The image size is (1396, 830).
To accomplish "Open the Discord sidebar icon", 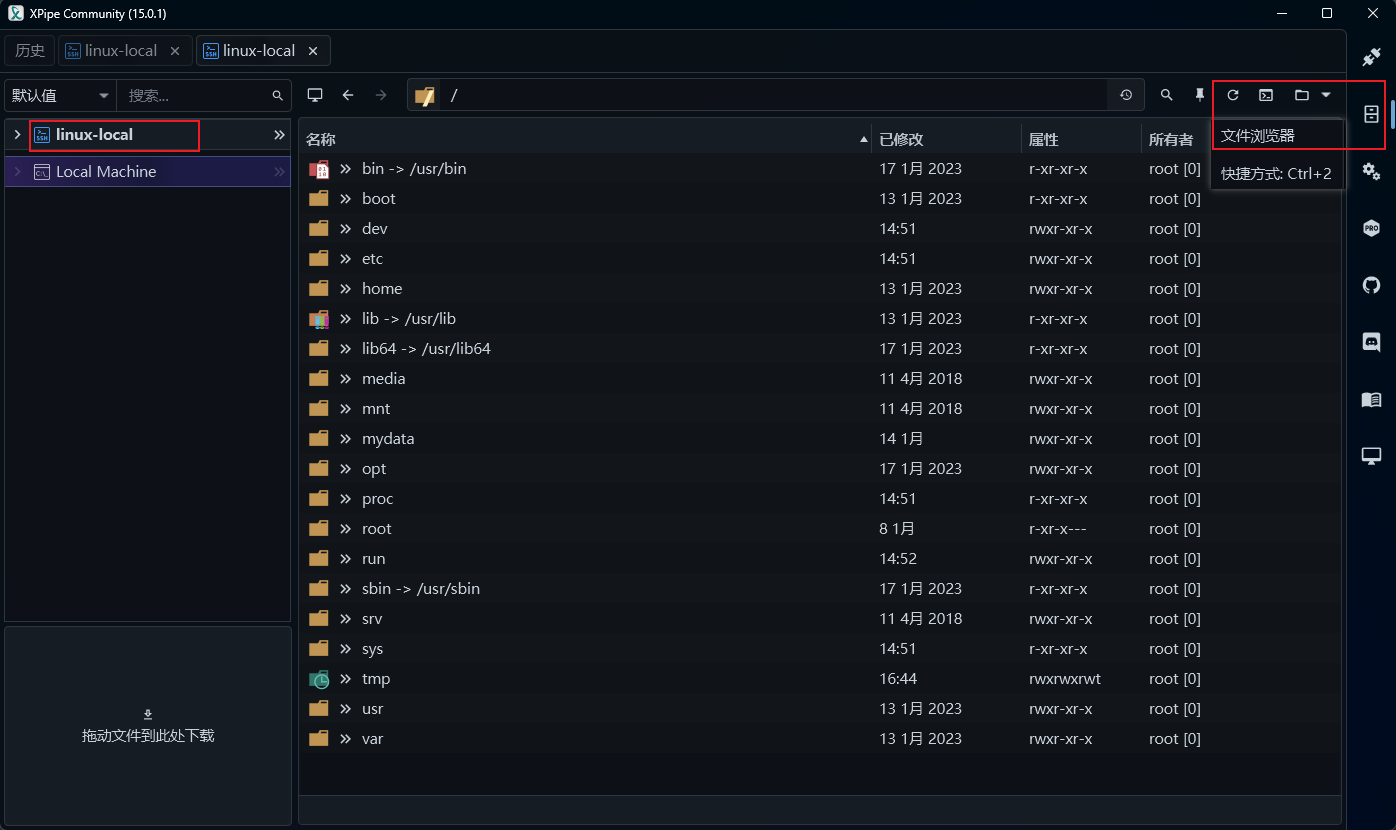I will pyautogui.click(x=1371, y=342).
